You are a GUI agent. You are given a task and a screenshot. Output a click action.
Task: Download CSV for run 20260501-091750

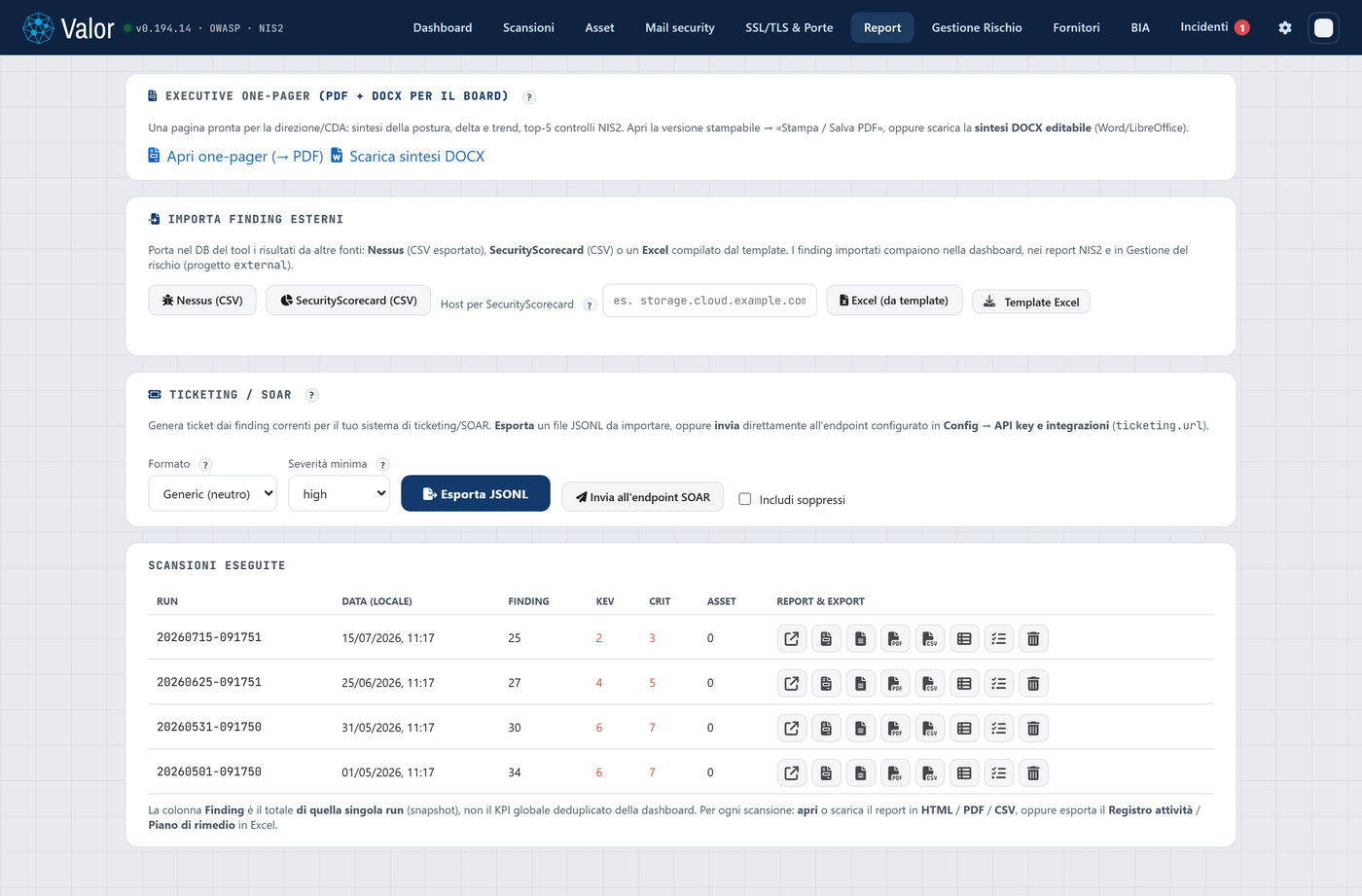click(x=930, y=773)
